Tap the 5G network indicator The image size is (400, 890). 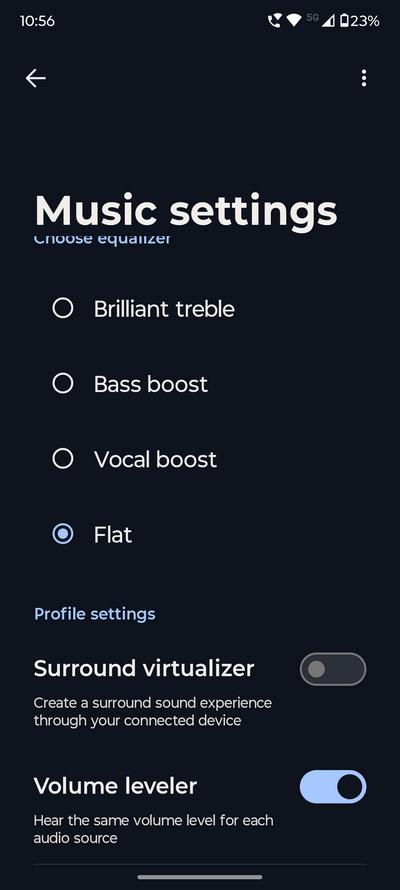[x=313, y=18]
